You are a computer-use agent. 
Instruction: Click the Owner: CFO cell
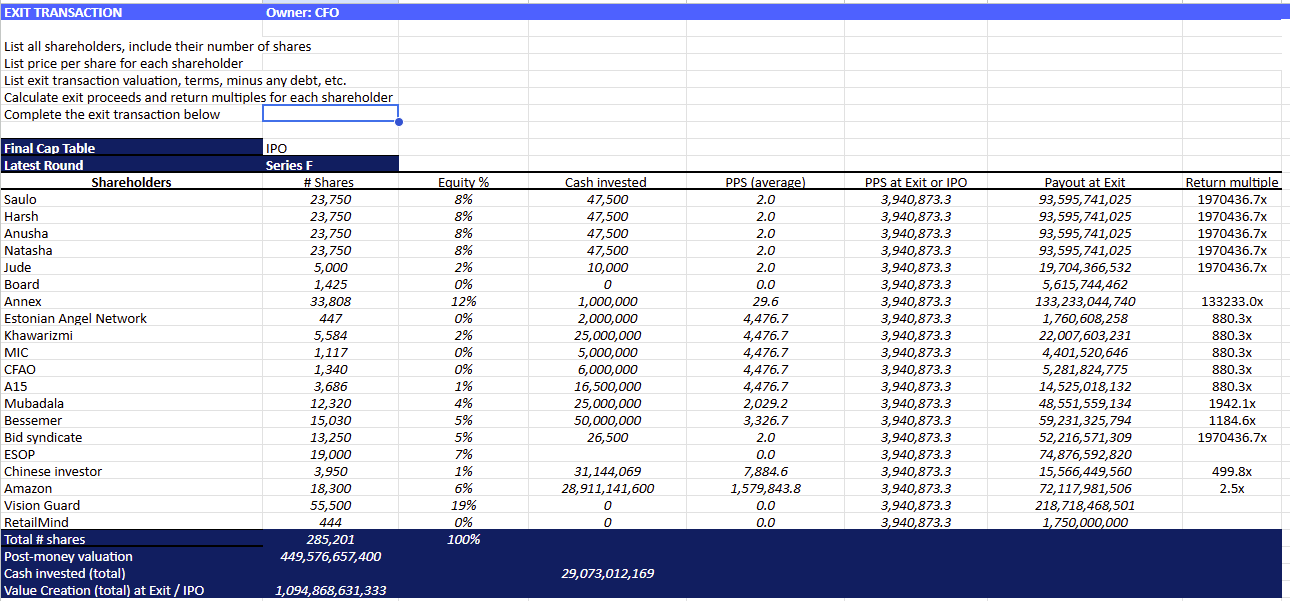click(x=302, y=13)
